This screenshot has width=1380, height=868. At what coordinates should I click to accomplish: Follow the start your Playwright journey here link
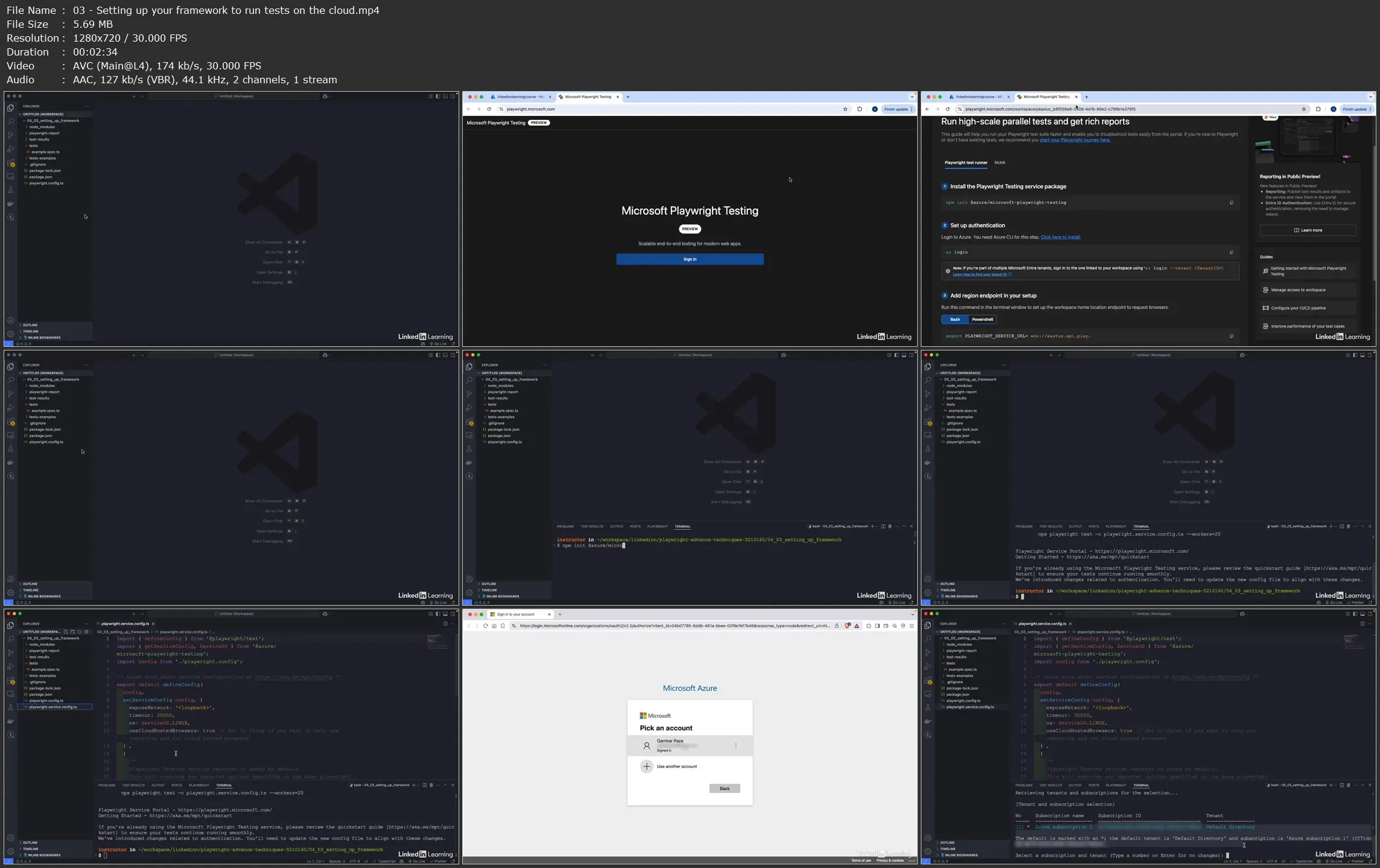point(1075,140)
